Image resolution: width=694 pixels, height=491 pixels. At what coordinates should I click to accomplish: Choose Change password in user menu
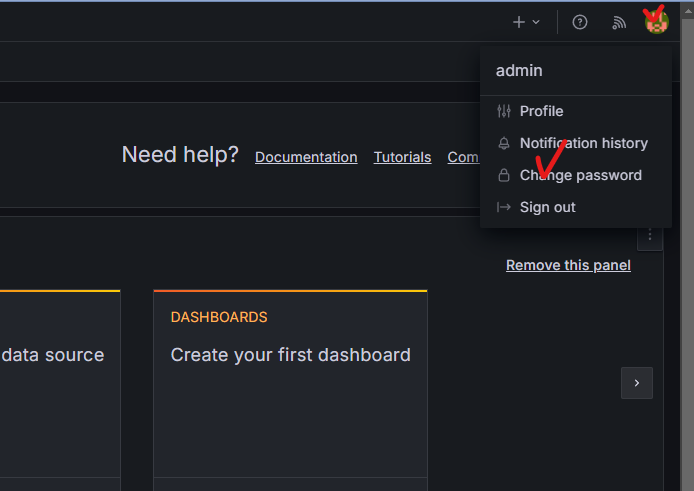coord(576,175)
